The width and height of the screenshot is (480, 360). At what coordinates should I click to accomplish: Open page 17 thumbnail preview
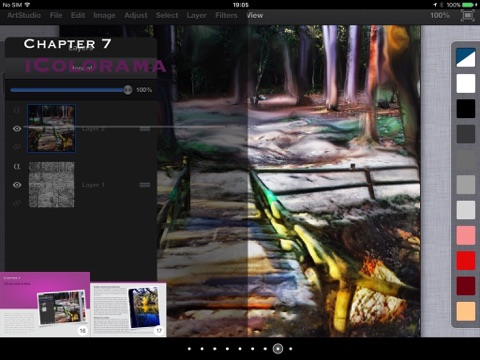(129, 310)
